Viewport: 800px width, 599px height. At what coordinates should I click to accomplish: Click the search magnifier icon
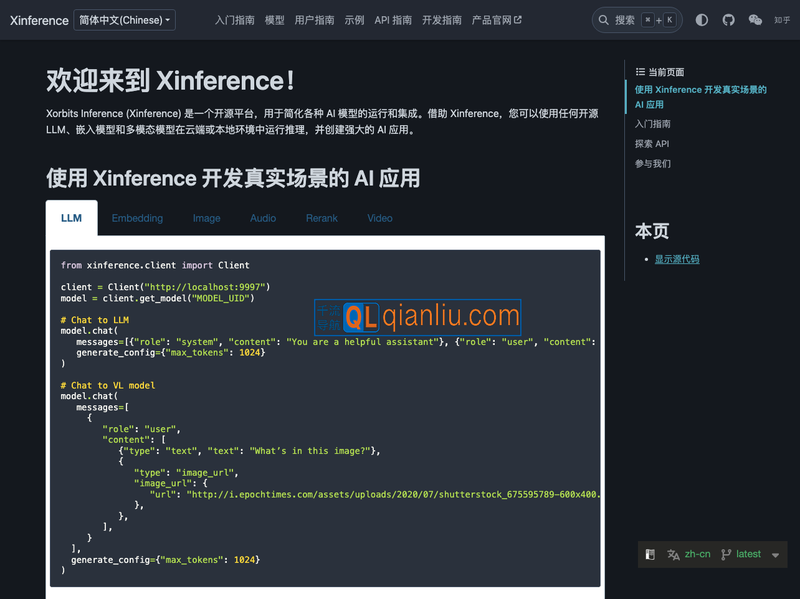[602, 19]
